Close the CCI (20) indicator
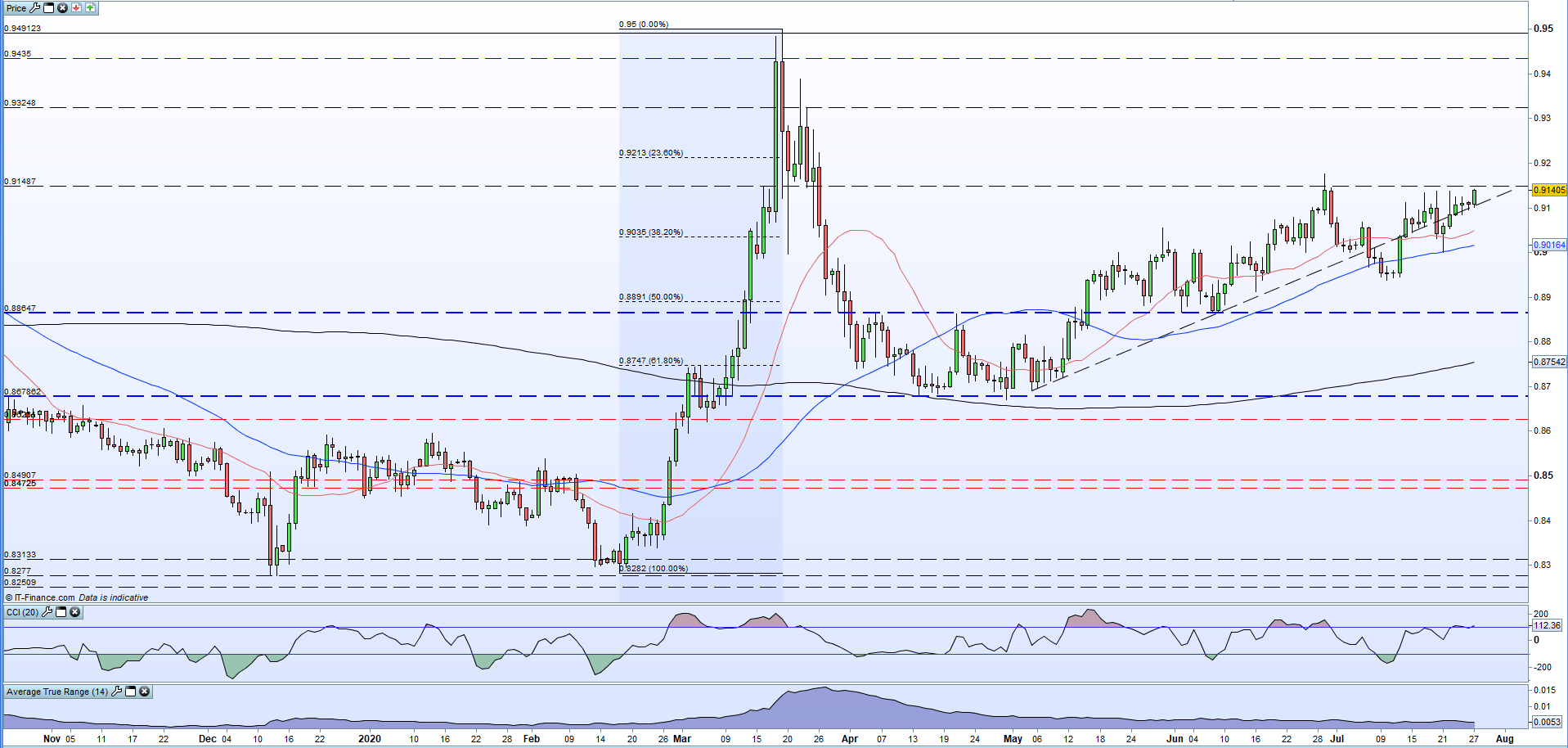This screenshot has height=748, width=1568. [x=74, y=612]
